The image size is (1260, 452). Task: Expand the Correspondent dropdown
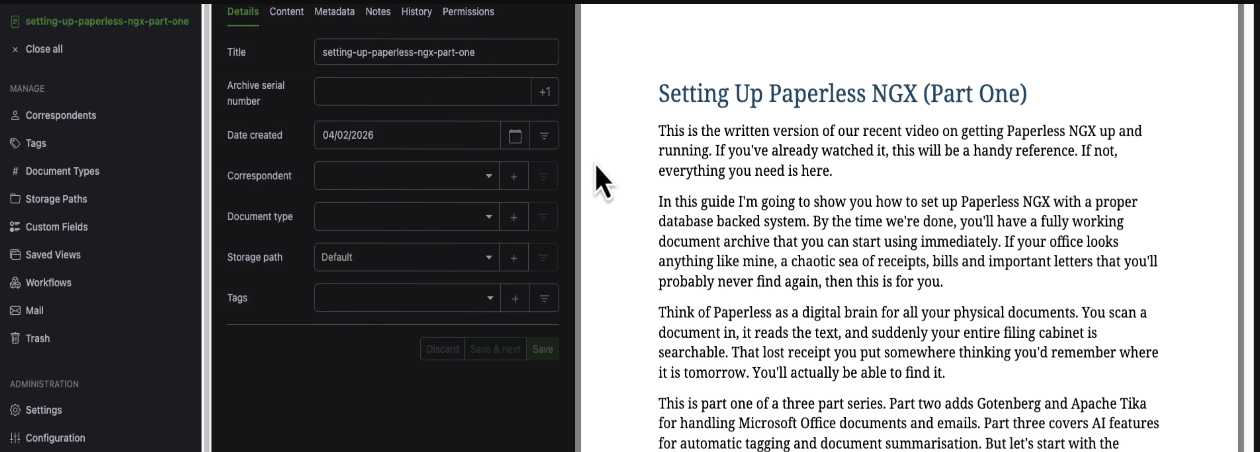[x=489, y=176]
